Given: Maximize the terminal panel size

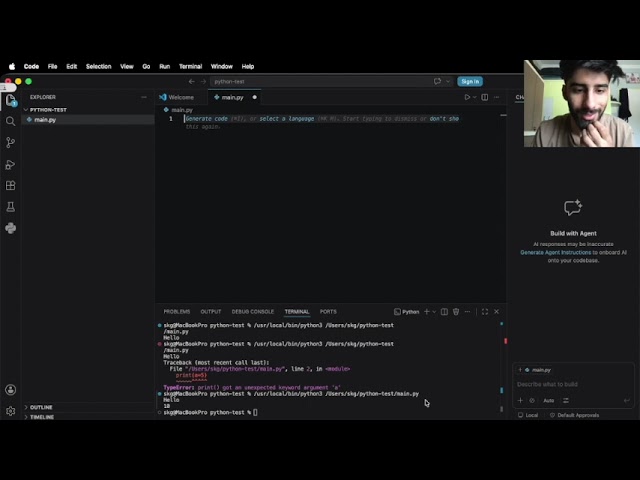Looking at the screenshot, I should point(485,311).
